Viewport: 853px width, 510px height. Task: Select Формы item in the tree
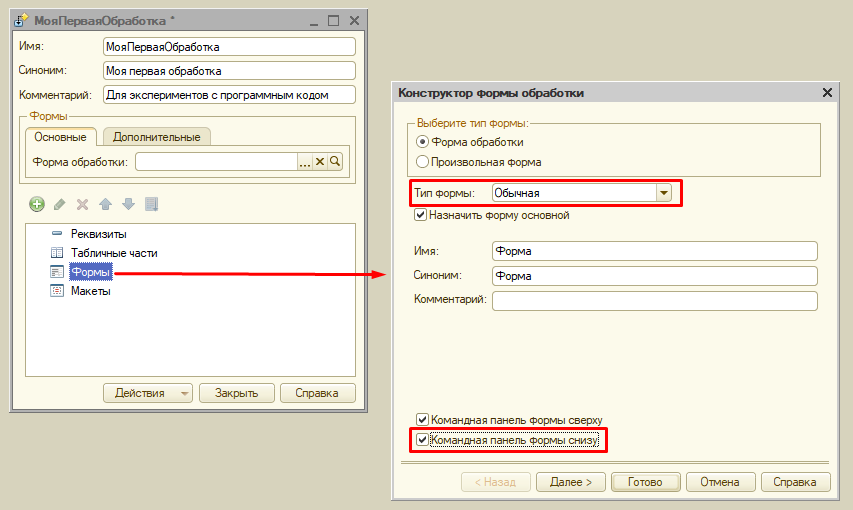pos(91,272)
